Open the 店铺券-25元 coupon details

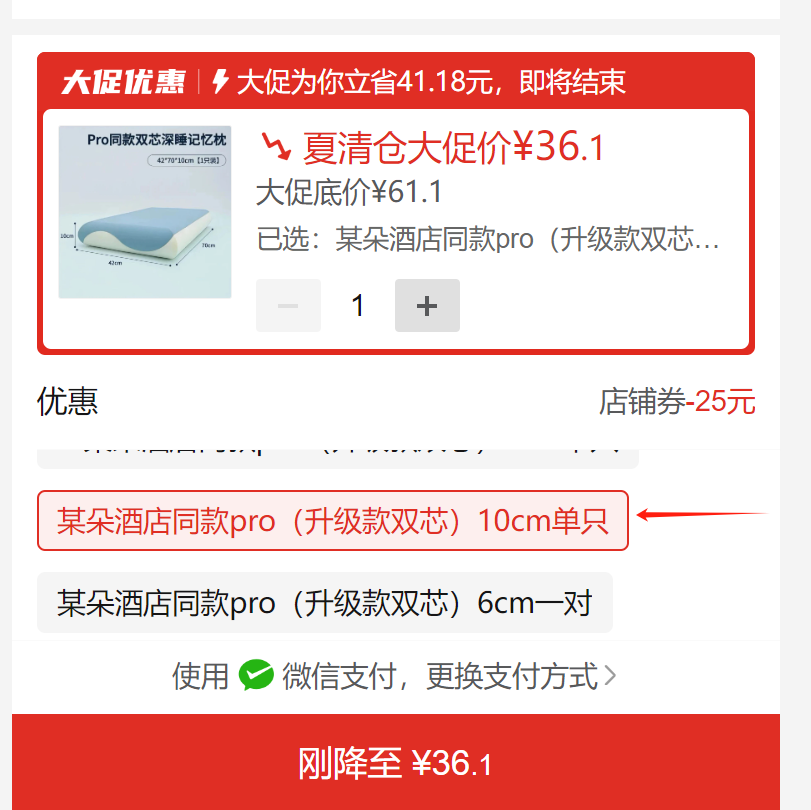pyautogui.click(x=677, y=401)
